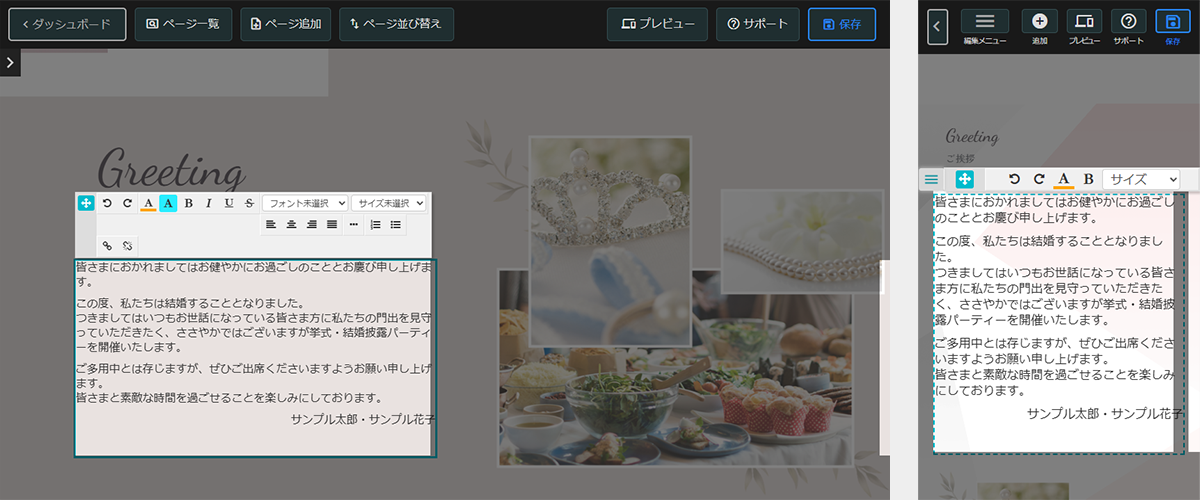Click the ご挨拶 subtitle in mobile view
The image size is (1200, 500).
pyautogui.click(x=960, y=158)
